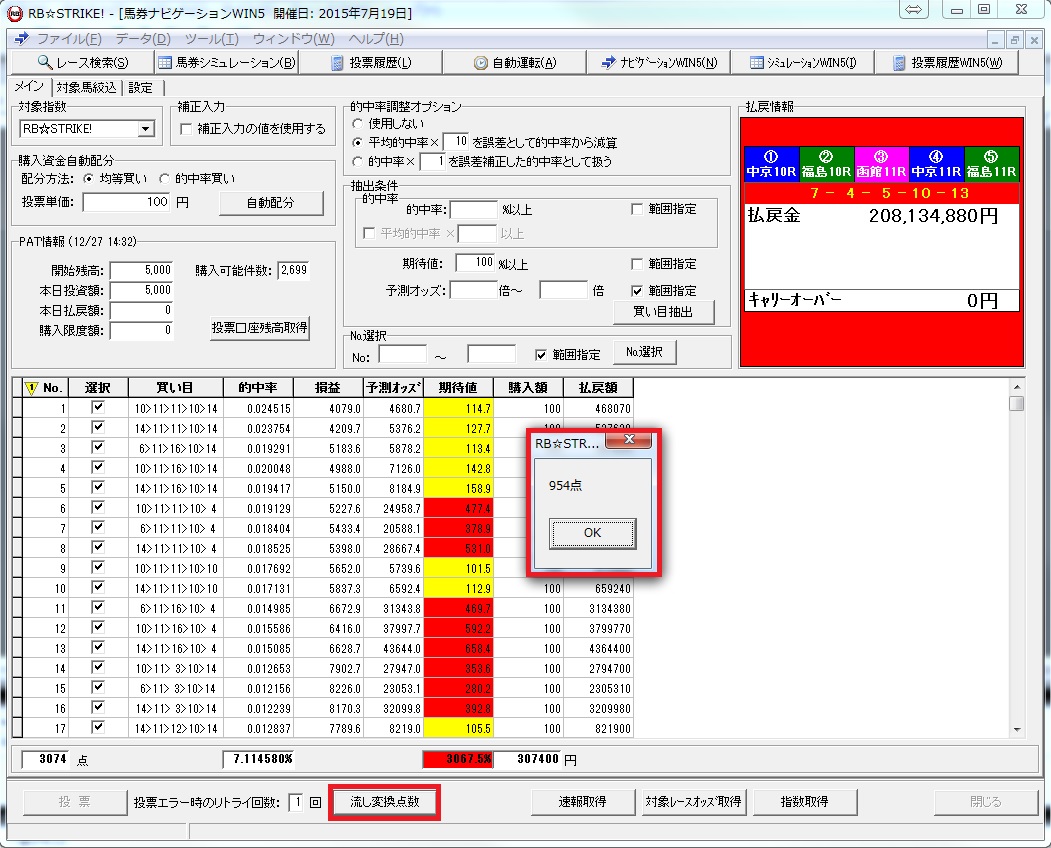Click ① 中京10R race cell

click(x=771, y=164)
